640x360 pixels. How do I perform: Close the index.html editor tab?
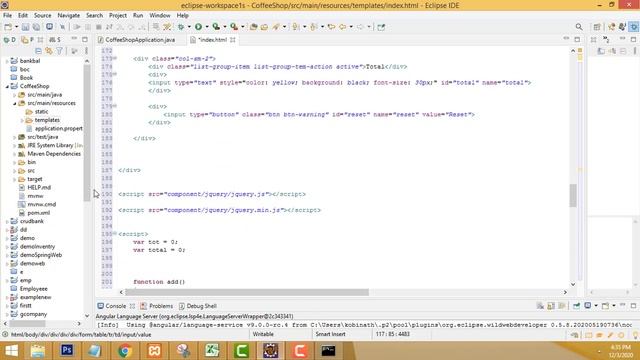tap(233, 40)
